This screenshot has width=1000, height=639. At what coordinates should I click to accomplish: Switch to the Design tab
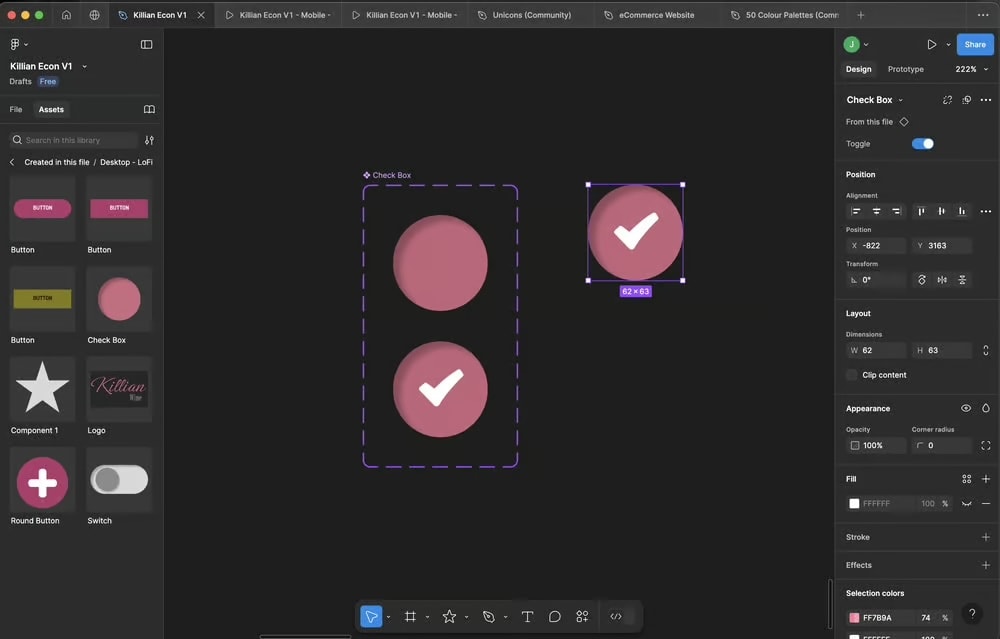(x=858, y=69)
